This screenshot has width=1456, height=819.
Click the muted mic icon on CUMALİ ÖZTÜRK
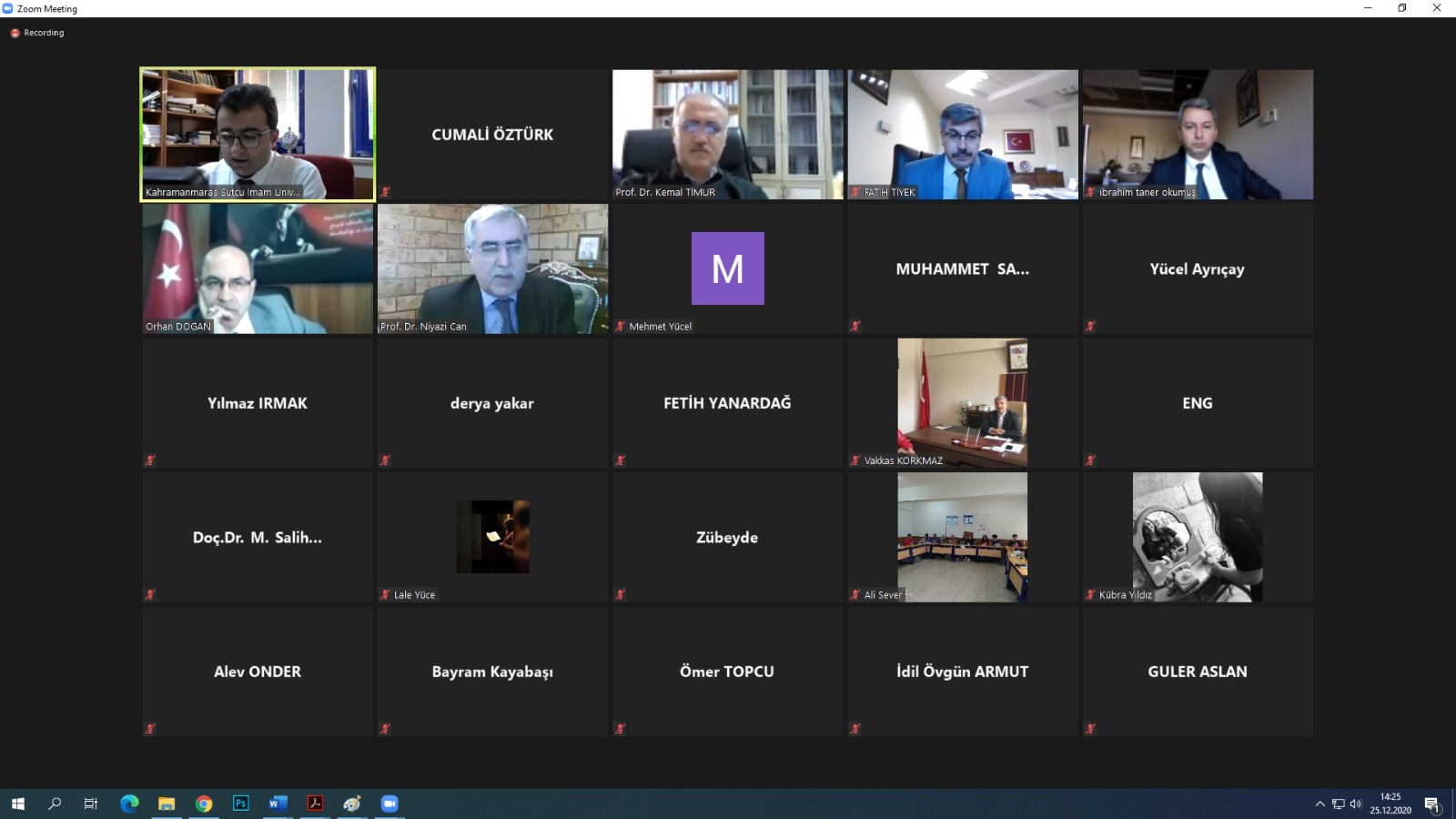coord(385,192)
